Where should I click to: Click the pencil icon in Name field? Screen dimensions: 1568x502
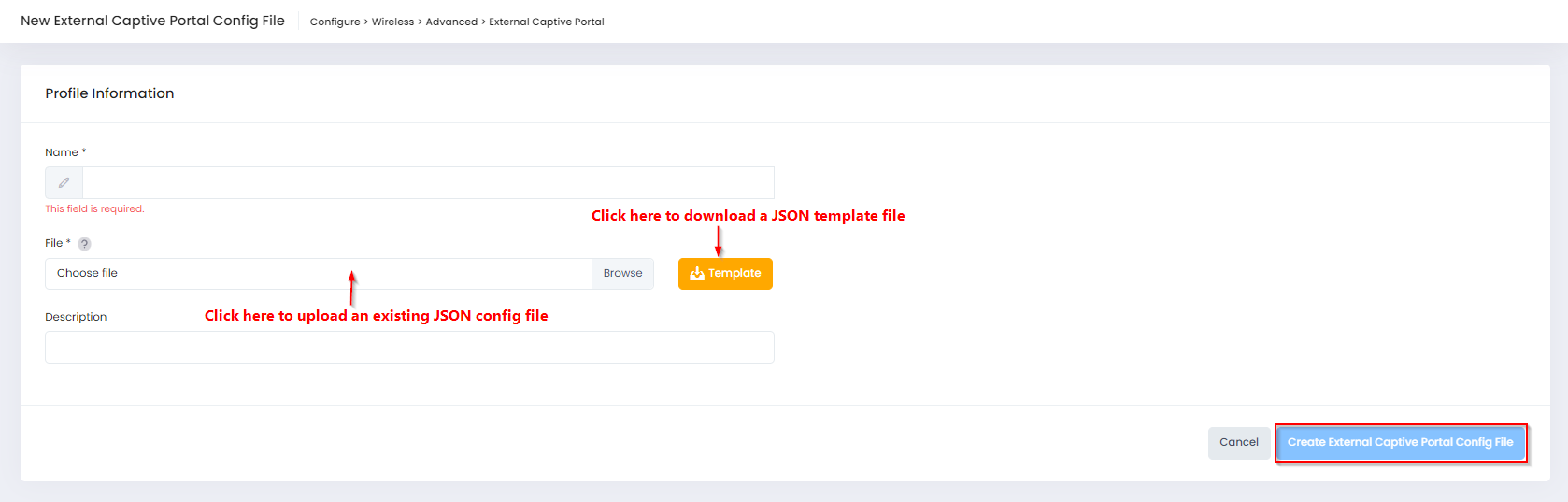[x=64, y=183]
